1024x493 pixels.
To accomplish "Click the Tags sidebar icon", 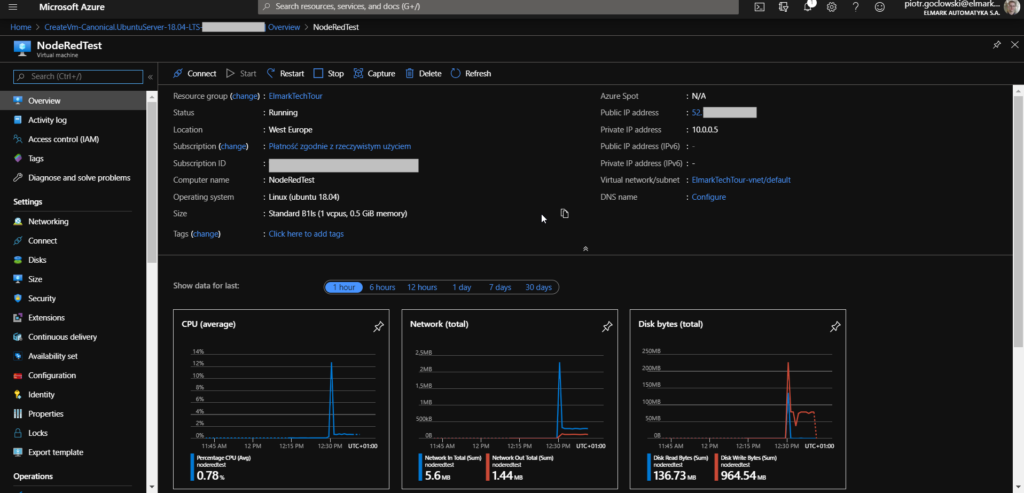I will coord(18,159).
